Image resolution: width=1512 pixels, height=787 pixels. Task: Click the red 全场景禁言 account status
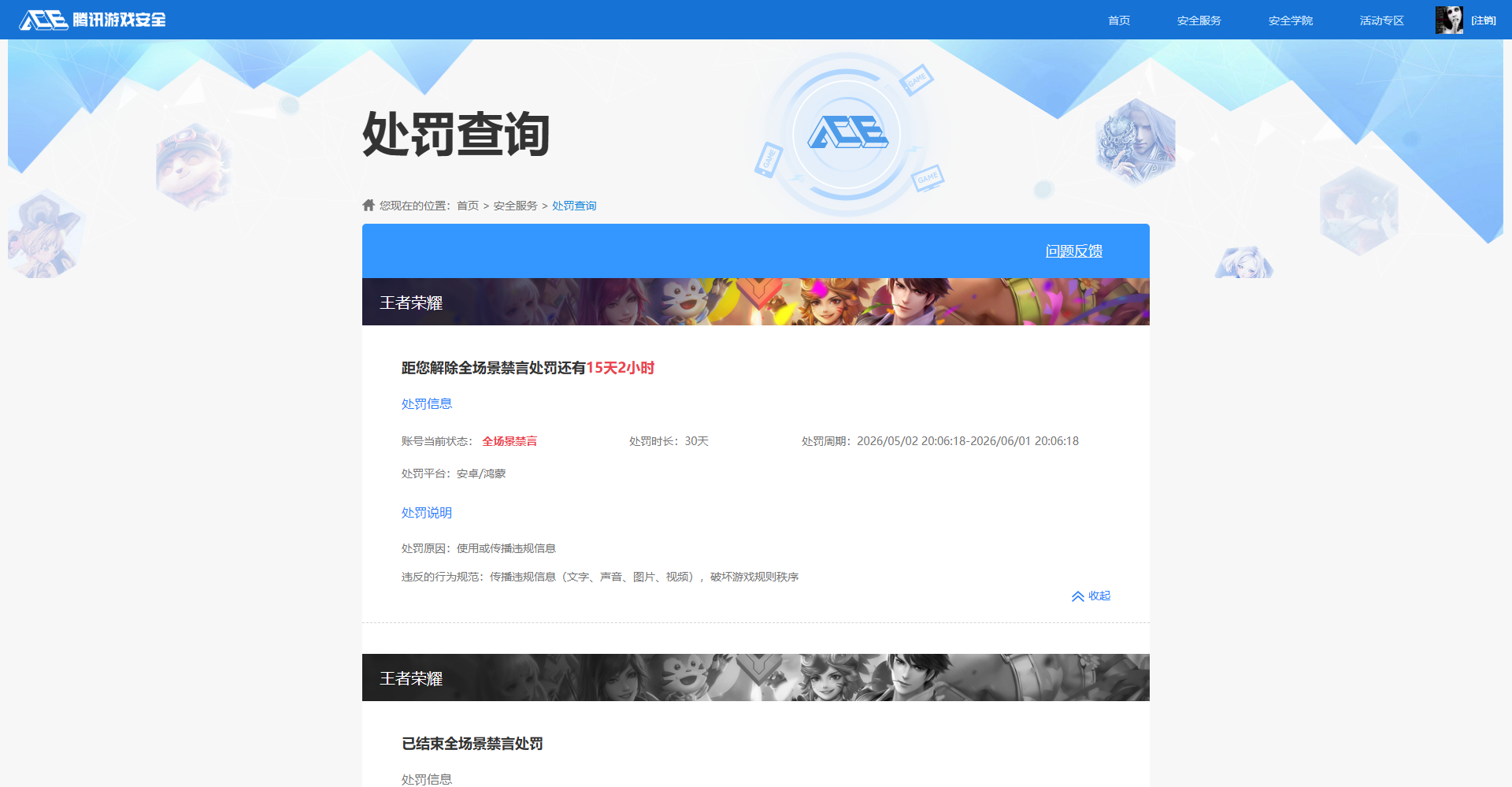pyautogui.click(x=510, y=441)
